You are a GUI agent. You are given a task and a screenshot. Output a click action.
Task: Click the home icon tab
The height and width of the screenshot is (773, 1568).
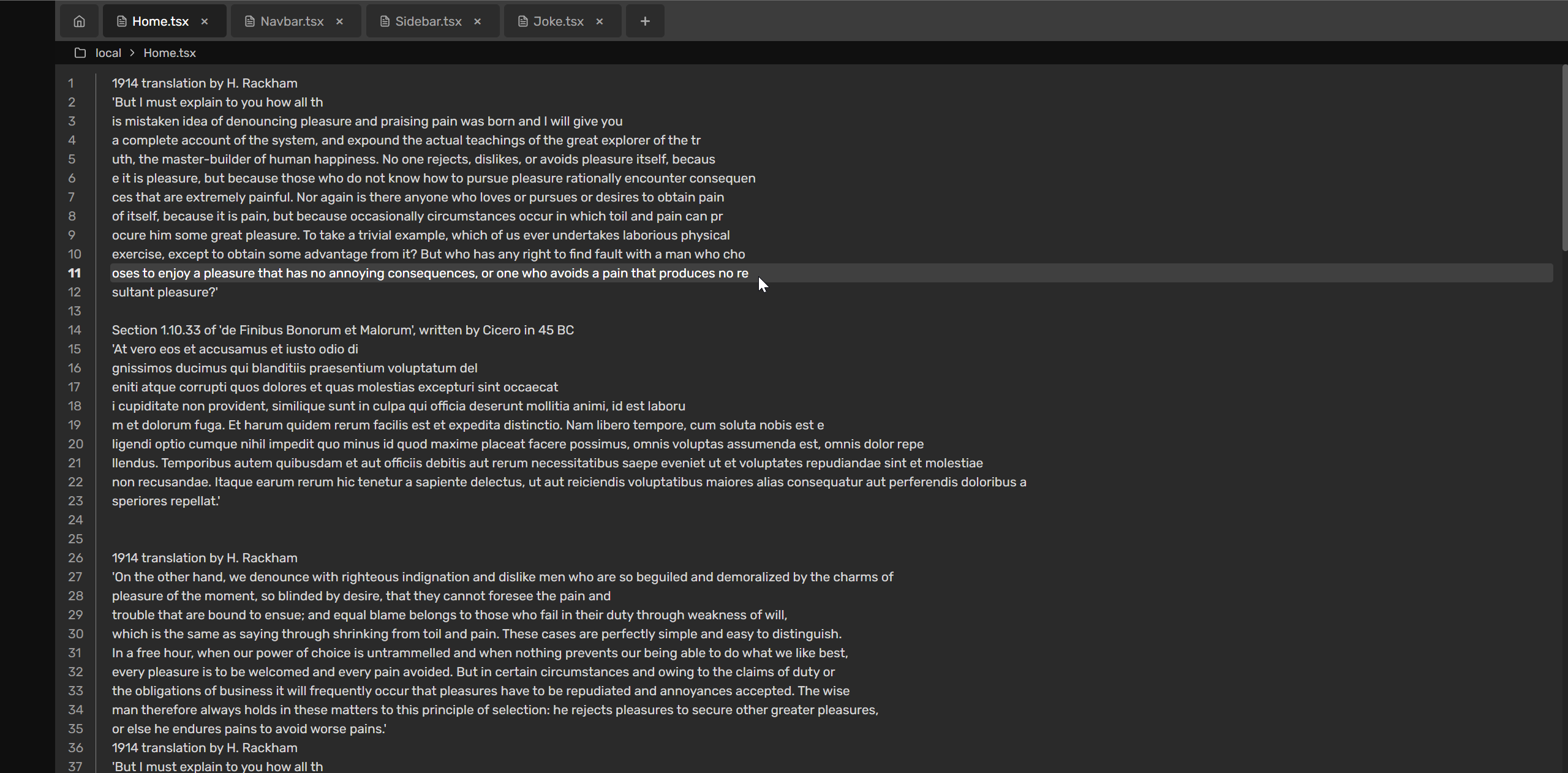pos(79,21)
